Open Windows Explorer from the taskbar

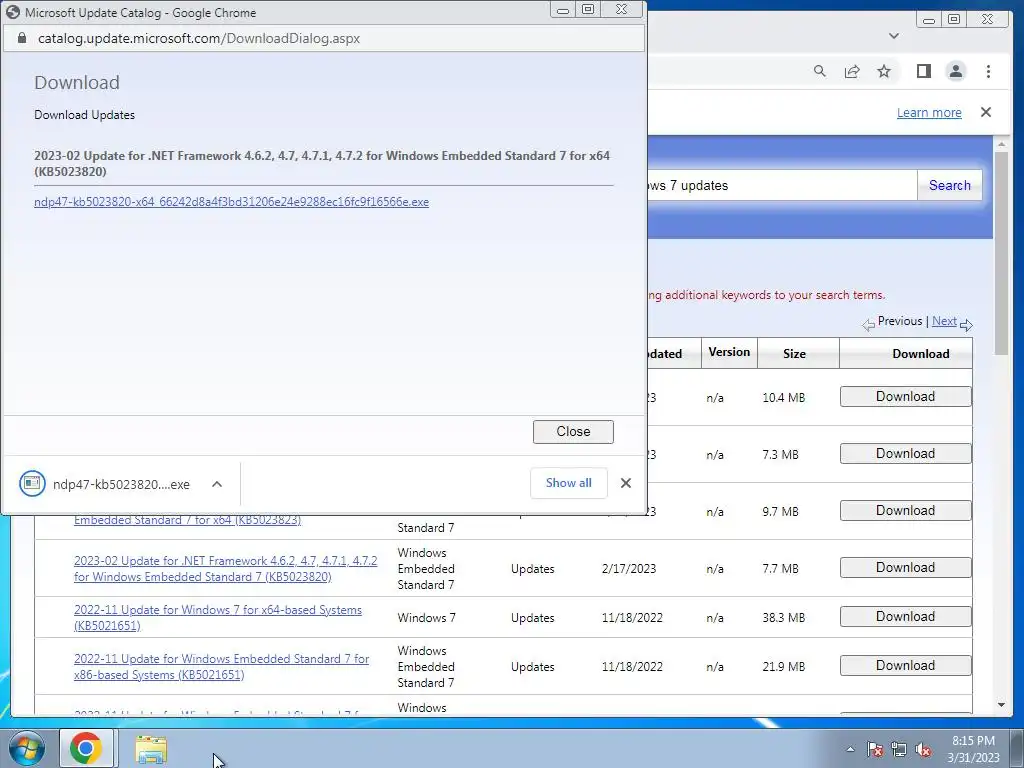(150, 748)
